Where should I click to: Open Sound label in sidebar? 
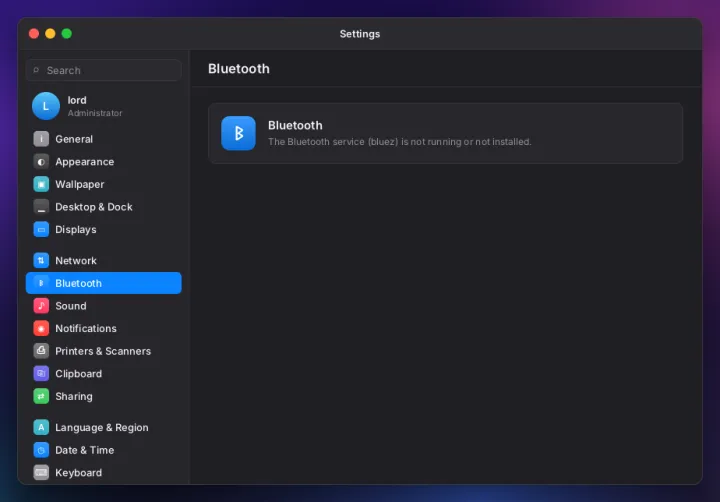(71, 305)
